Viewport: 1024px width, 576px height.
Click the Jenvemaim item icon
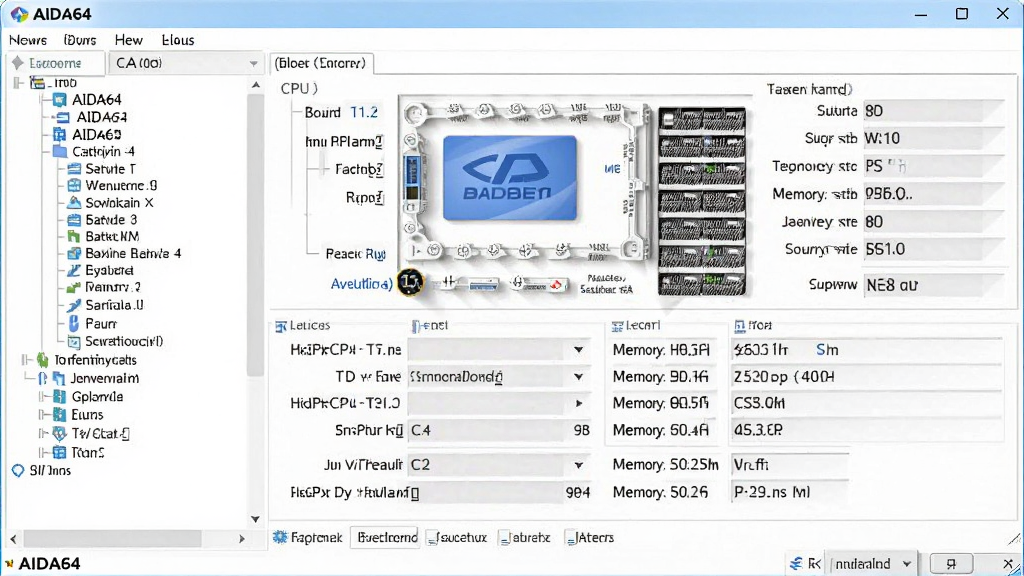click(x=59, y=378)
